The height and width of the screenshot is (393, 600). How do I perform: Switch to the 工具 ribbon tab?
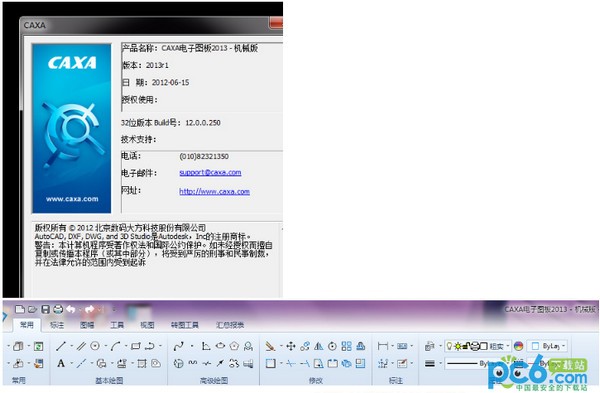point(117,325)
